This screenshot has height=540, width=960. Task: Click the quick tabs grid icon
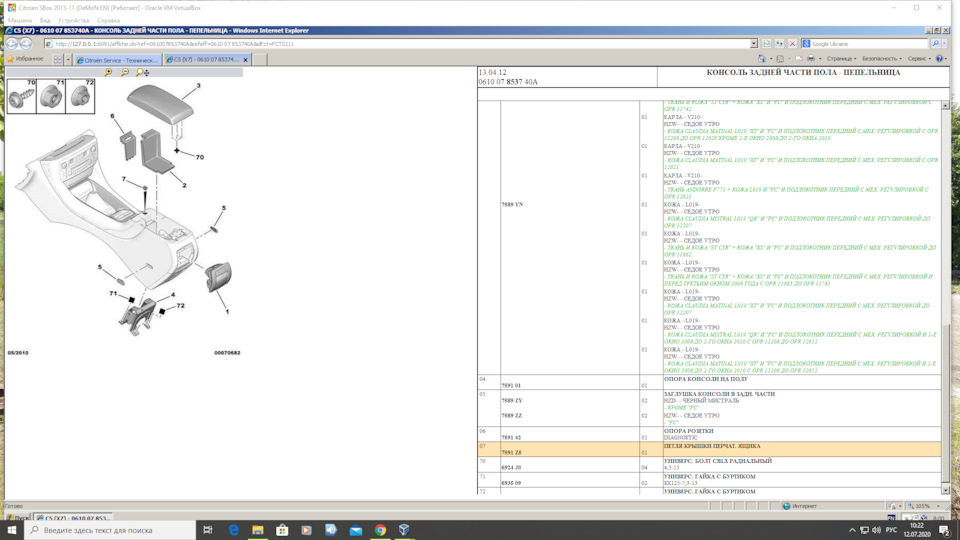[x=58, y=59]
